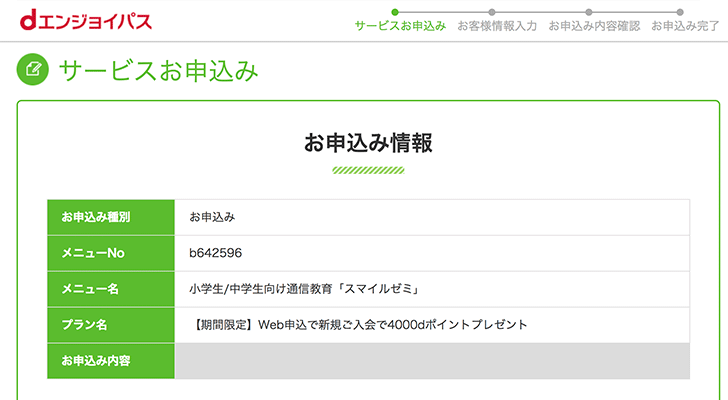
Task: Click the お申込み種別 header cell
Action: point(111,217)
